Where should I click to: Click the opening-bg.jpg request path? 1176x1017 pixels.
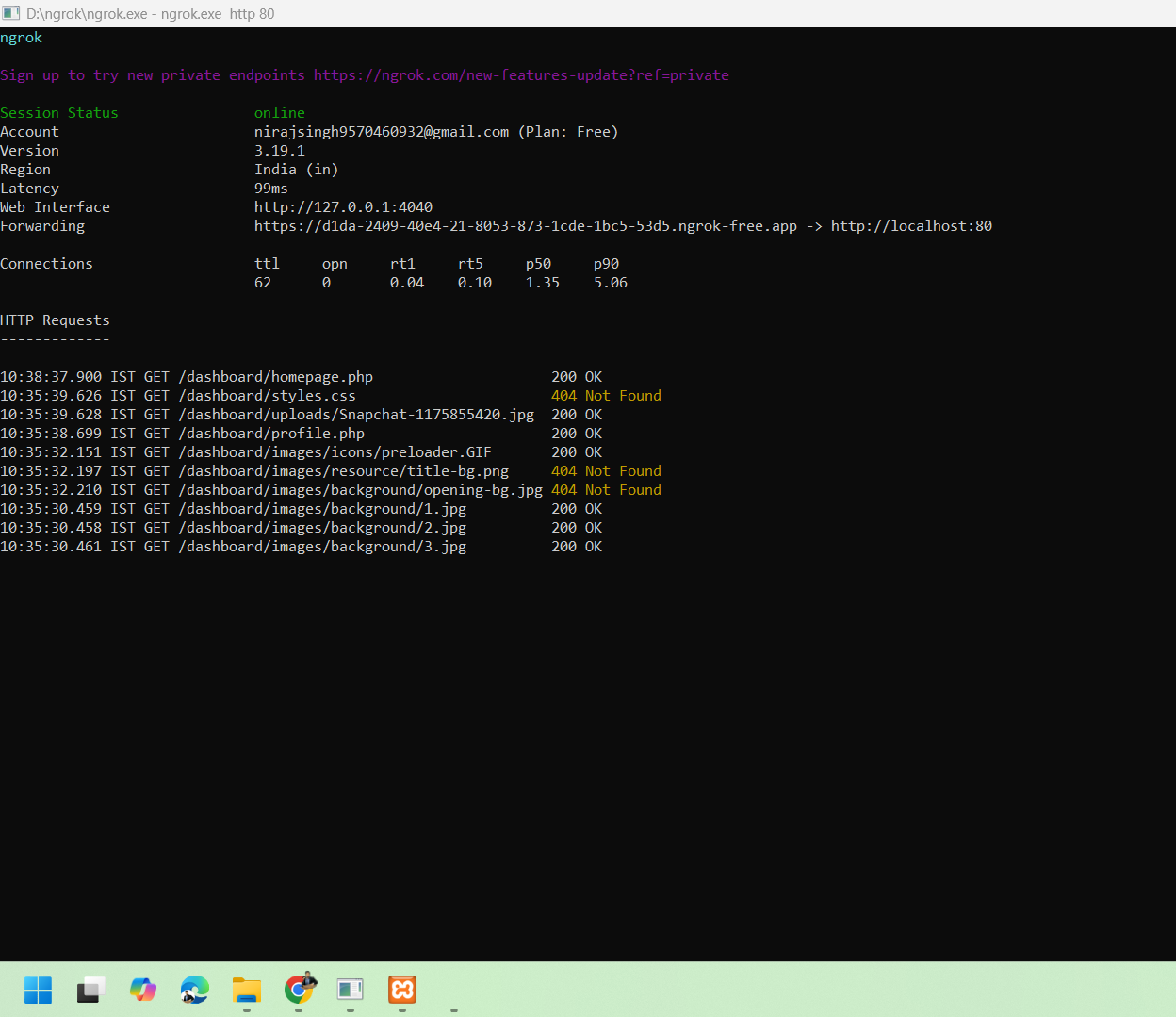pyautogui.click(x=361, y=490)
